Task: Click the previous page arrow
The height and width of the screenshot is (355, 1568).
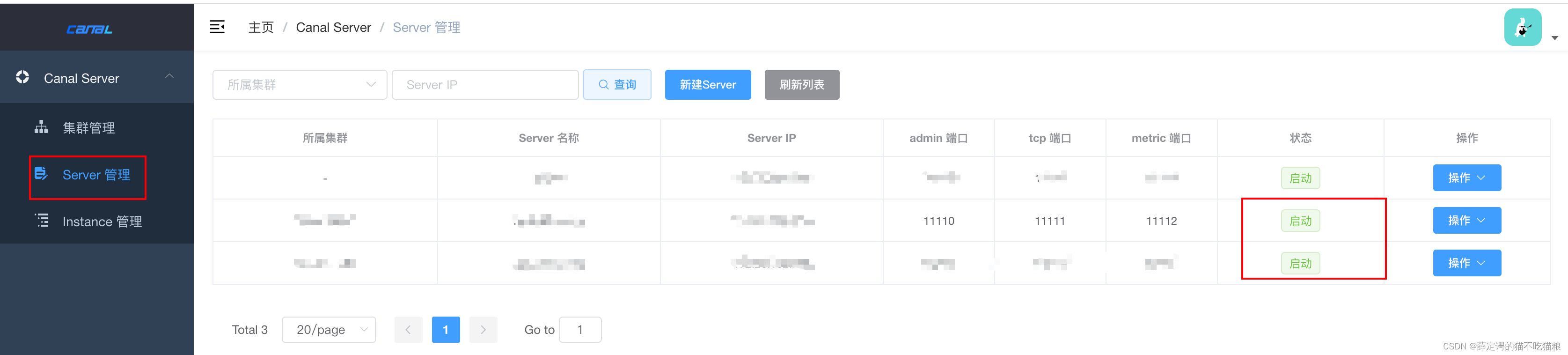Action: (409, 329)
